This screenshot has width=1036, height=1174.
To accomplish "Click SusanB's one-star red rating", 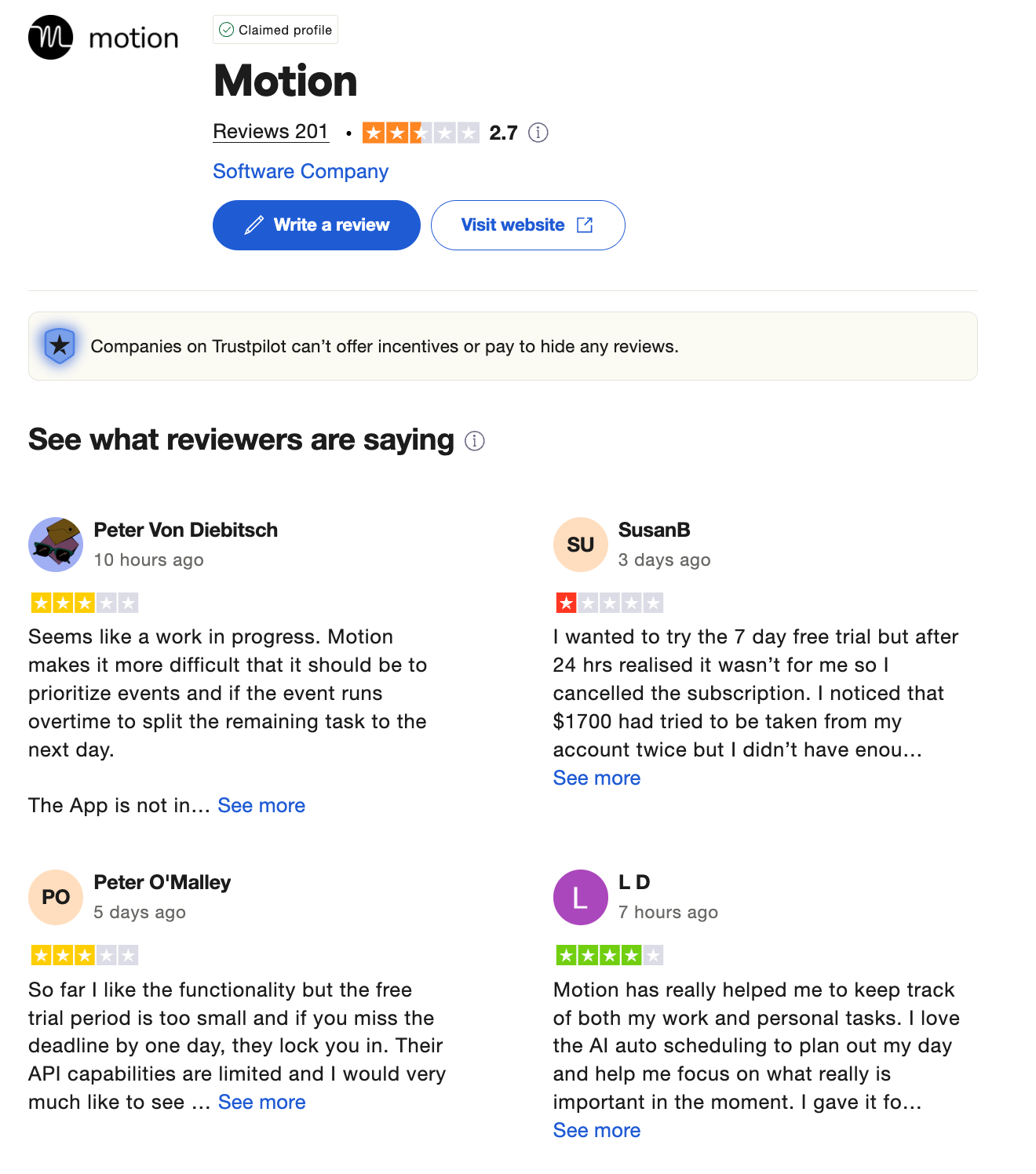I will pyautogui.click(x=610, y=603).
